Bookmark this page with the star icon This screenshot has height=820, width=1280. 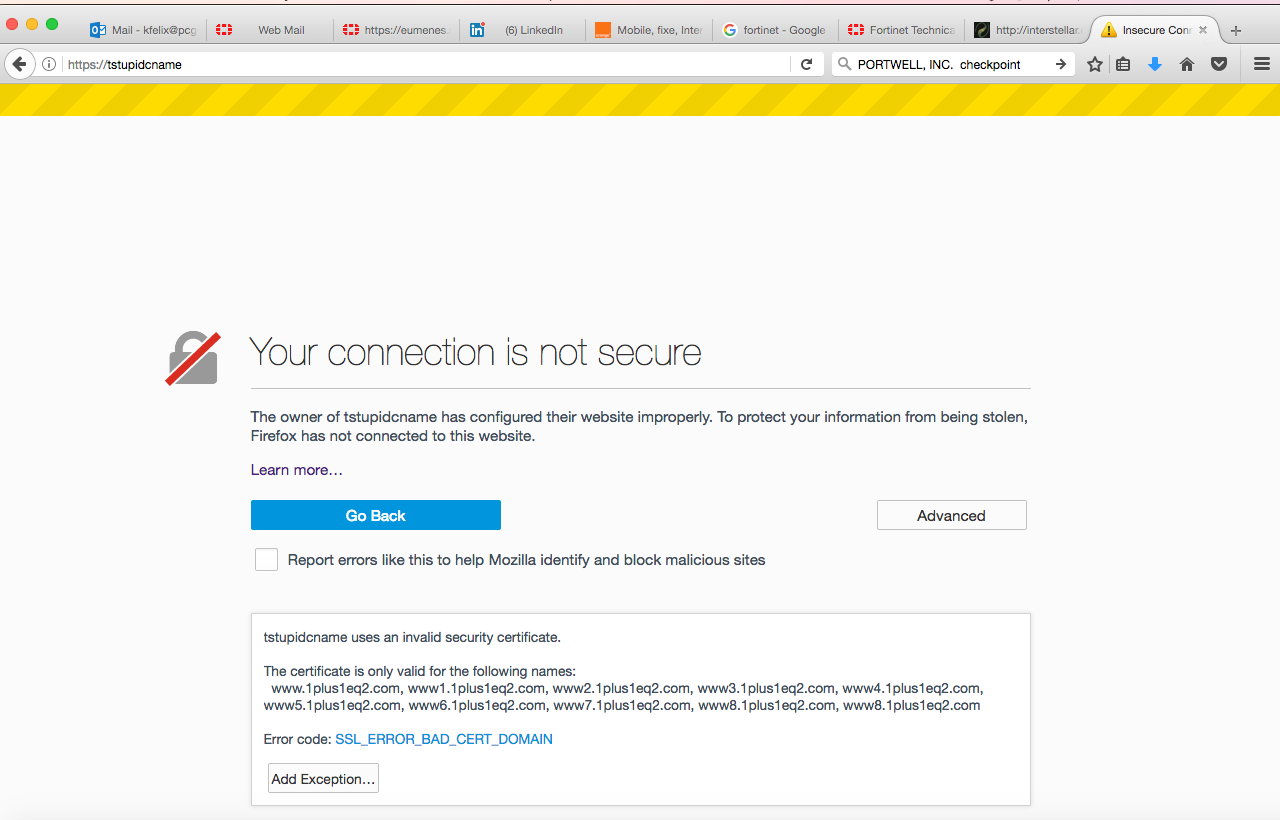tap(1094, 63)
